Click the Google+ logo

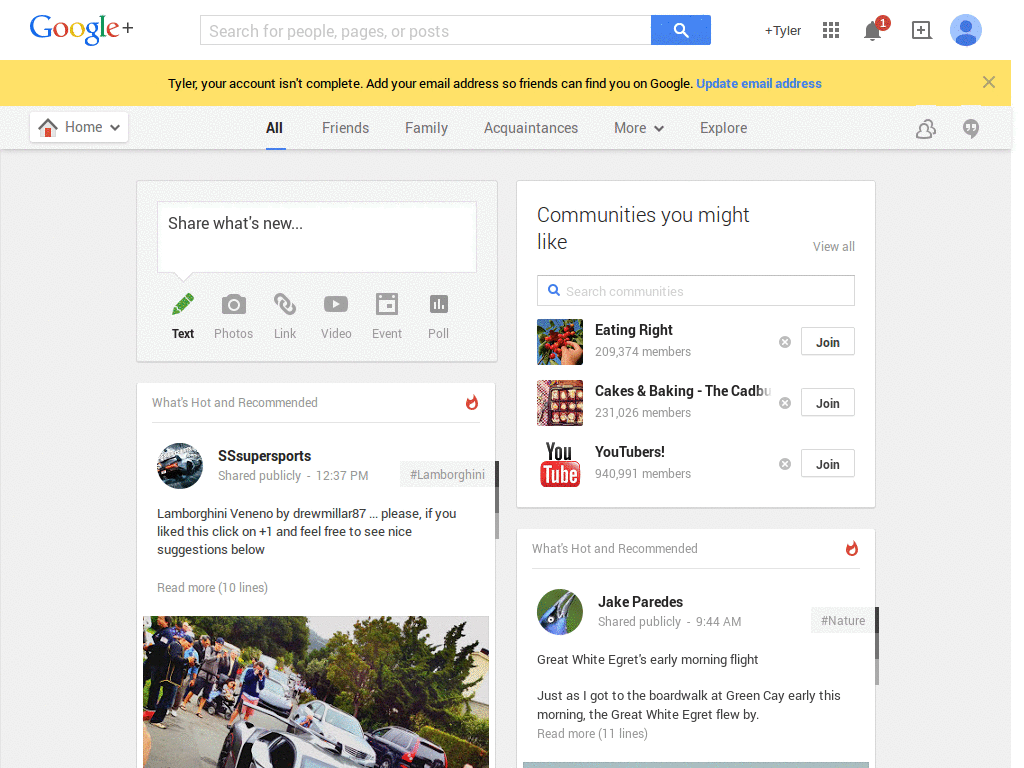pyautogui.click(x=82, y=29)
